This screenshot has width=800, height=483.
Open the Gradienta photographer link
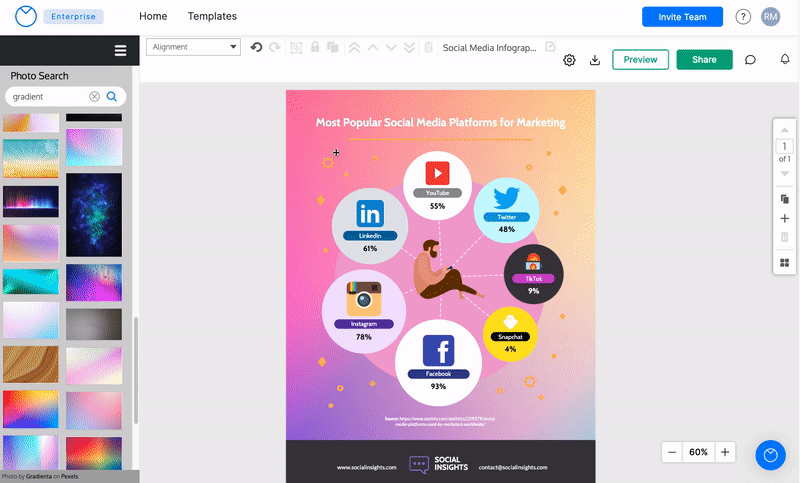click(x=39, y=476)
